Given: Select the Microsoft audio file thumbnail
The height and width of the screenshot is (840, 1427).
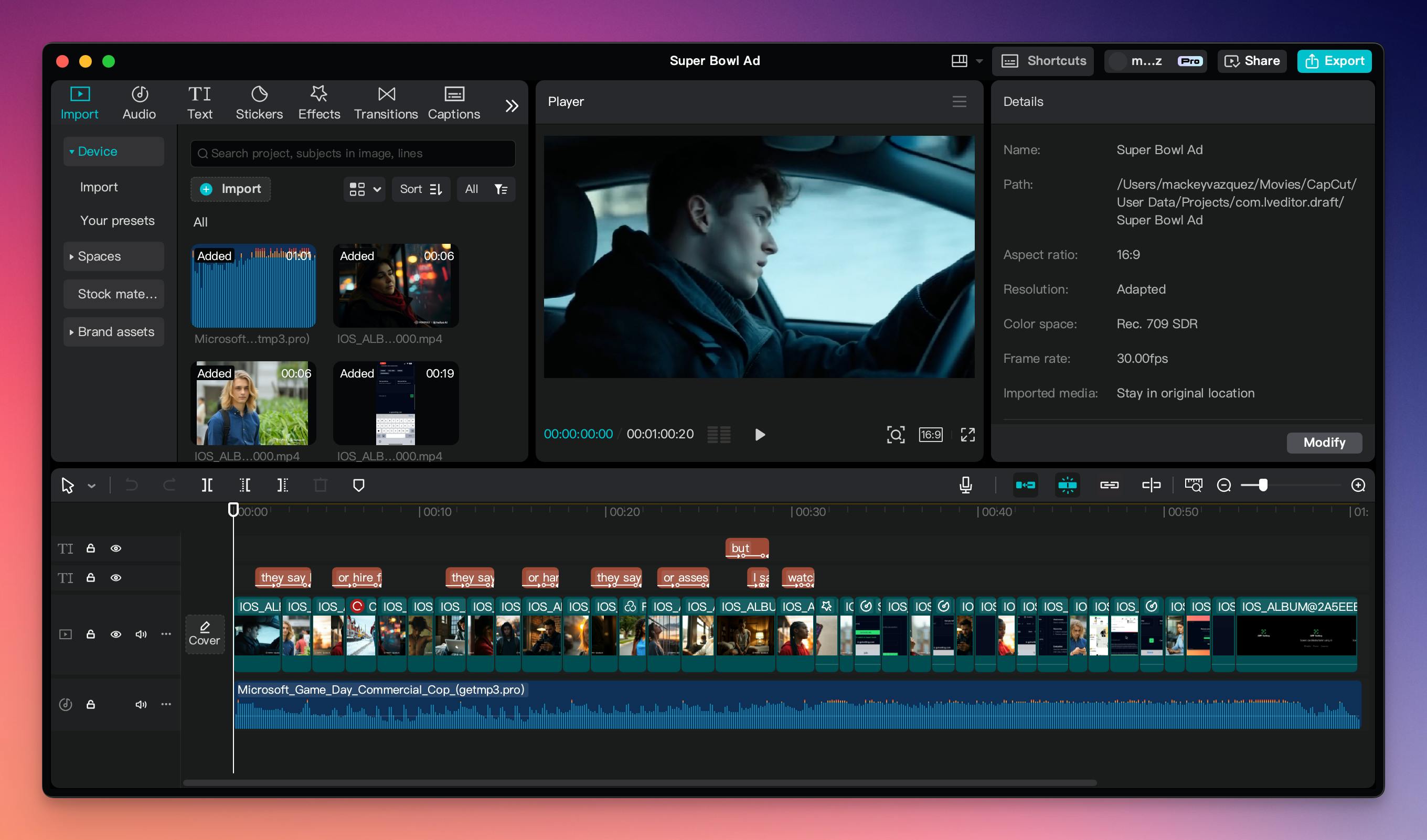Looking at the screenshot, I should coord(254,286).
